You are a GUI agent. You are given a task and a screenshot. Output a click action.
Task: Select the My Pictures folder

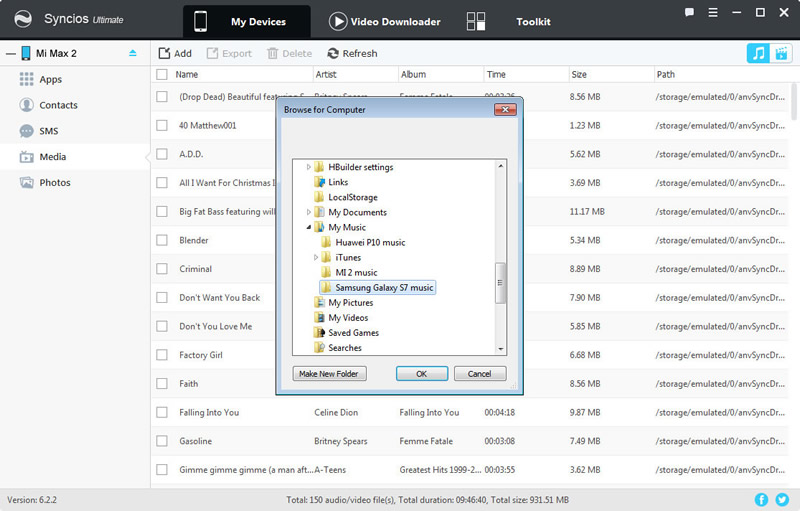pyautogui.click(x=351, y=303)
